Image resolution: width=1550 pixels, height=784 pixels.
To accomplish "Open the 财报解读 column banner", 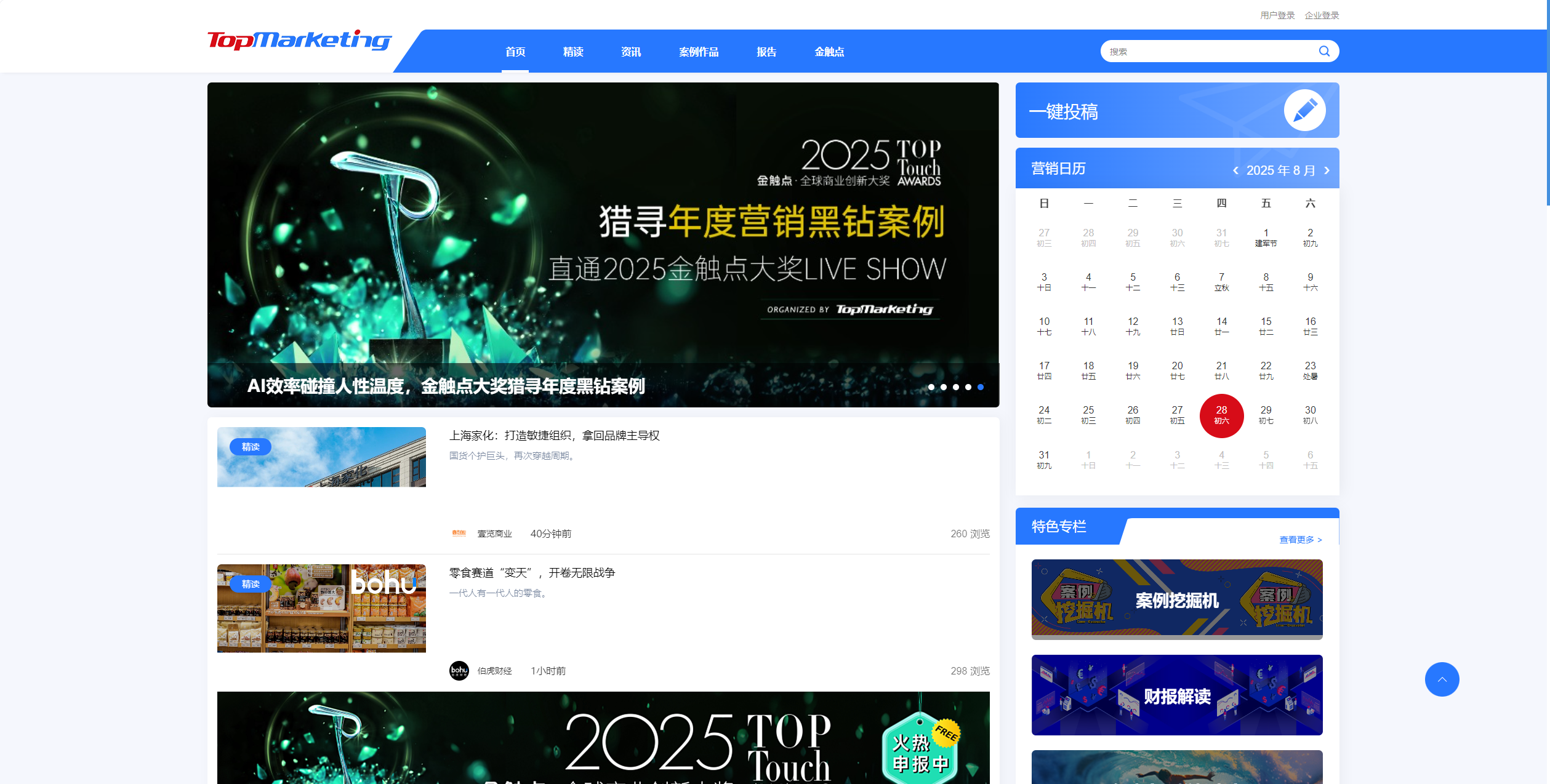I will [x=1177, y=695].
